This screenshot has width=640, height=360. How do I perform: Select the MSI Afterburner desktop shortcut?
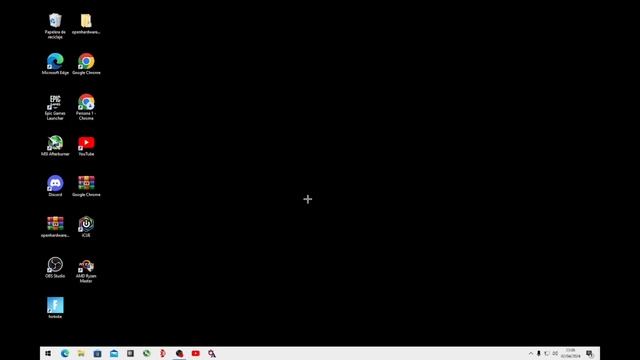[55, 145]
